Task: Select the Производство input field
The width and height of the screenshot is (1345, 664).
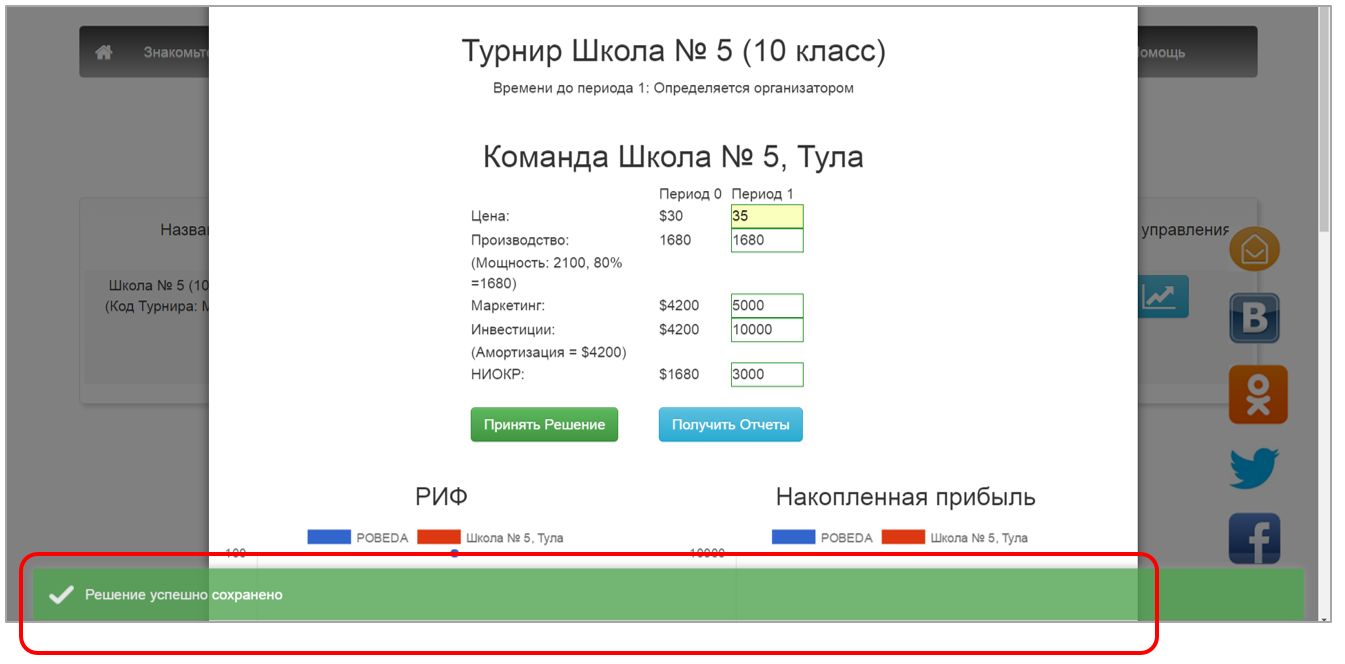Action: pyautogui.click(x=767, y=240)
